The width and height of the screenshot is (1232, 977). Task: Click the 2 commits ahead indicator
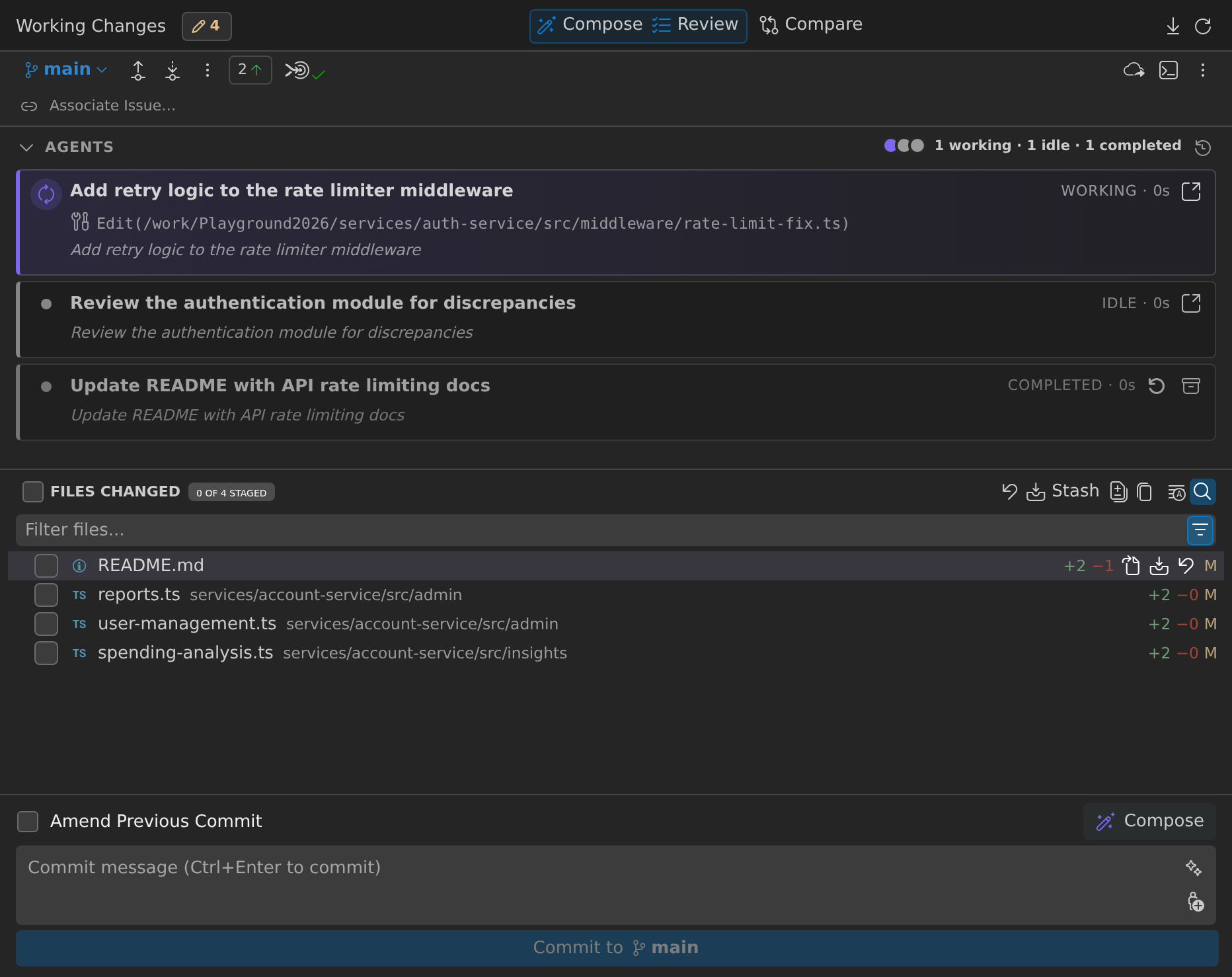pos(250,70)
